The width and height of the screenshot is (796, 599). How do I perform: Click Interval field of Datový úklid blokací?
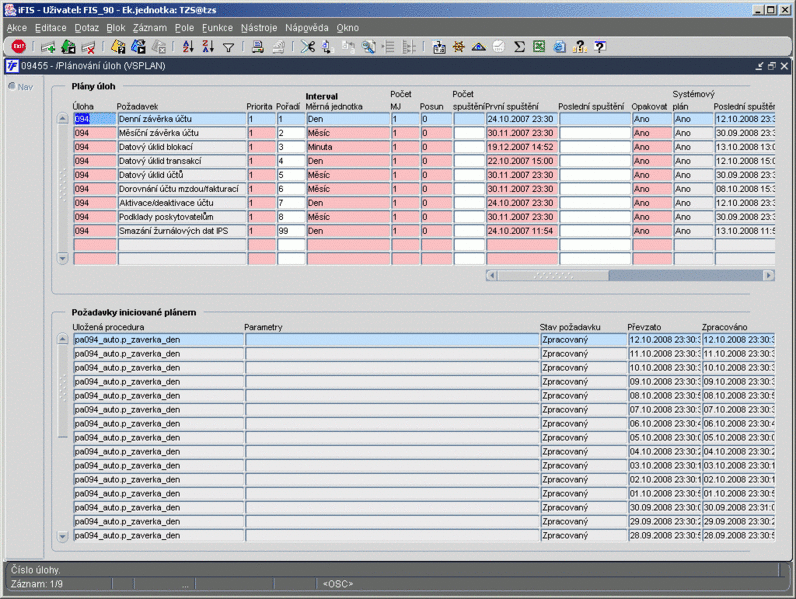pos(346,147)
